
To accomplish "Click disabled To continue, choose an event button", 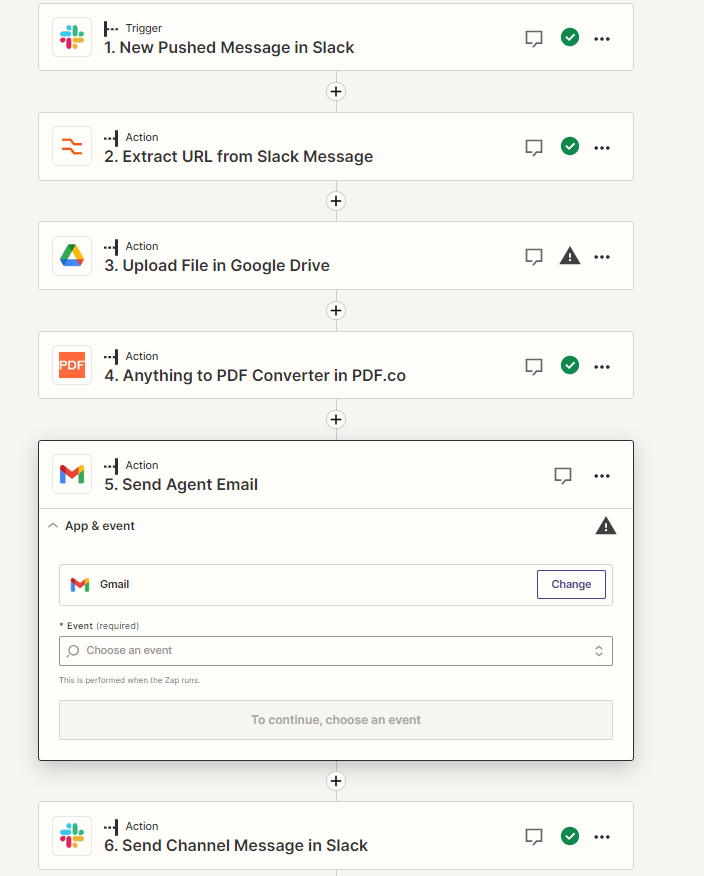I will [x=336, y=720].
